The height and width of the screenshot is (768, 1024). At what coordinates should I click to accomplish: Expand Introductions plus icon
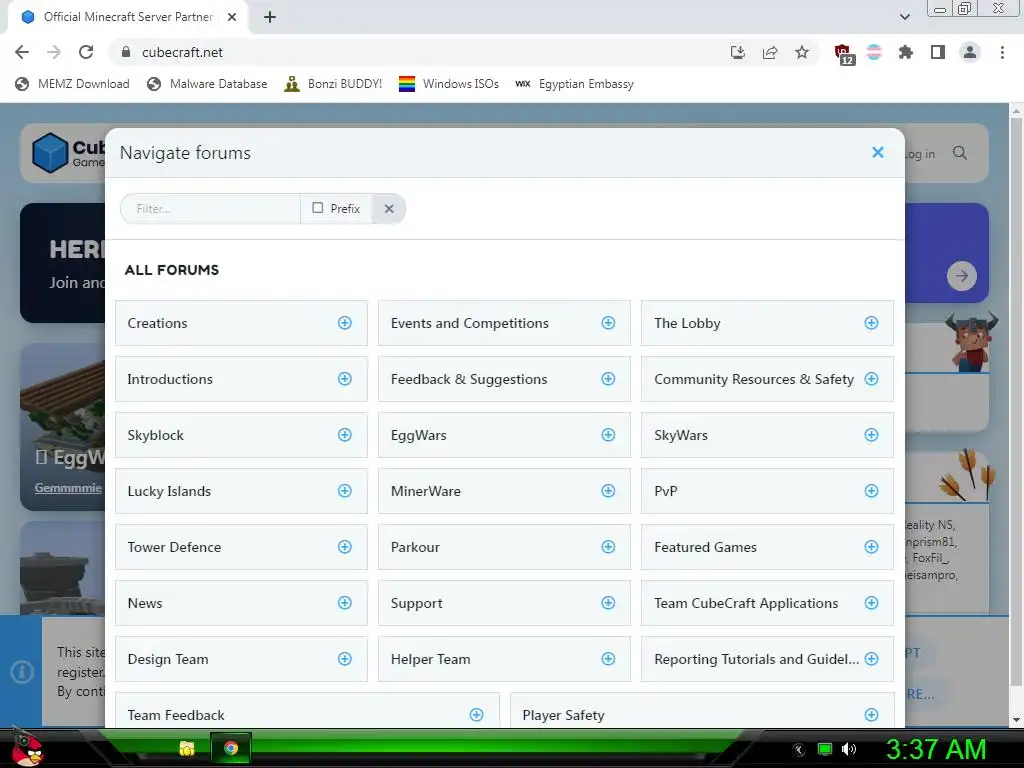click(x=345, y=379)
